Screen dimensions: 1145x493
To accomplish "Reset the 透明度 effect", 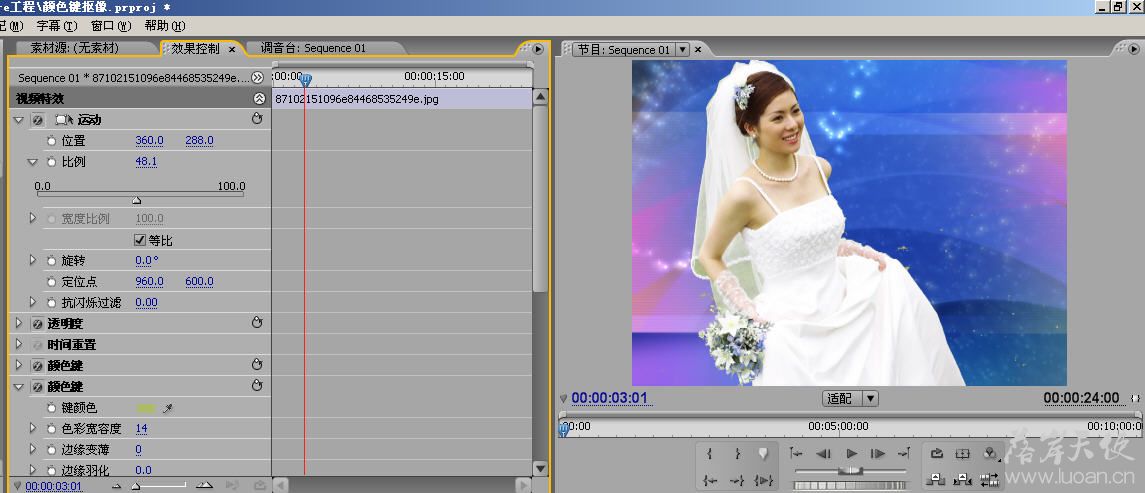I will [257, 322].
